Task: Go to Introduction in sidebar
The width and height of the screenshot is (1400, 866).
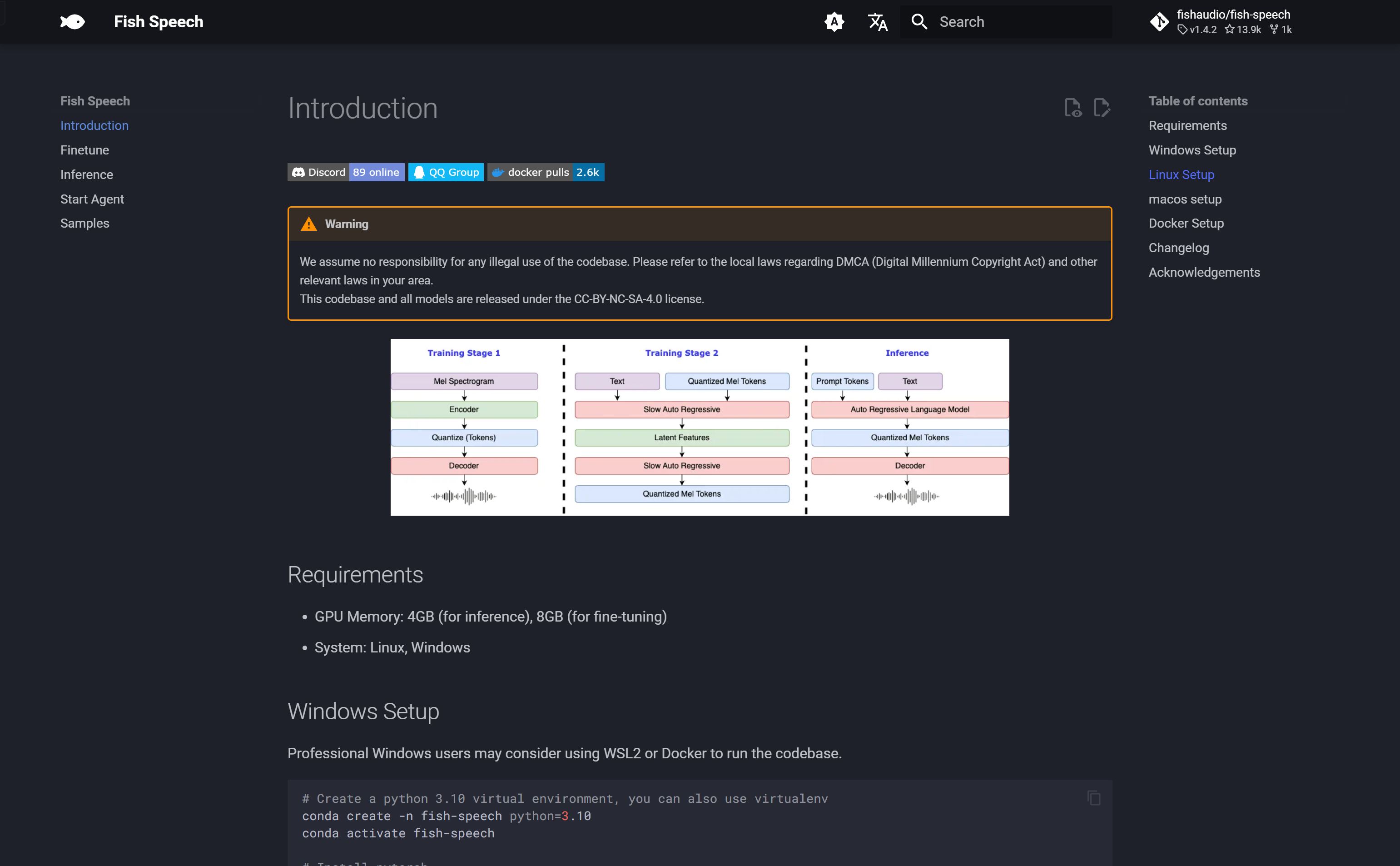Action: (x=94, y=125)
